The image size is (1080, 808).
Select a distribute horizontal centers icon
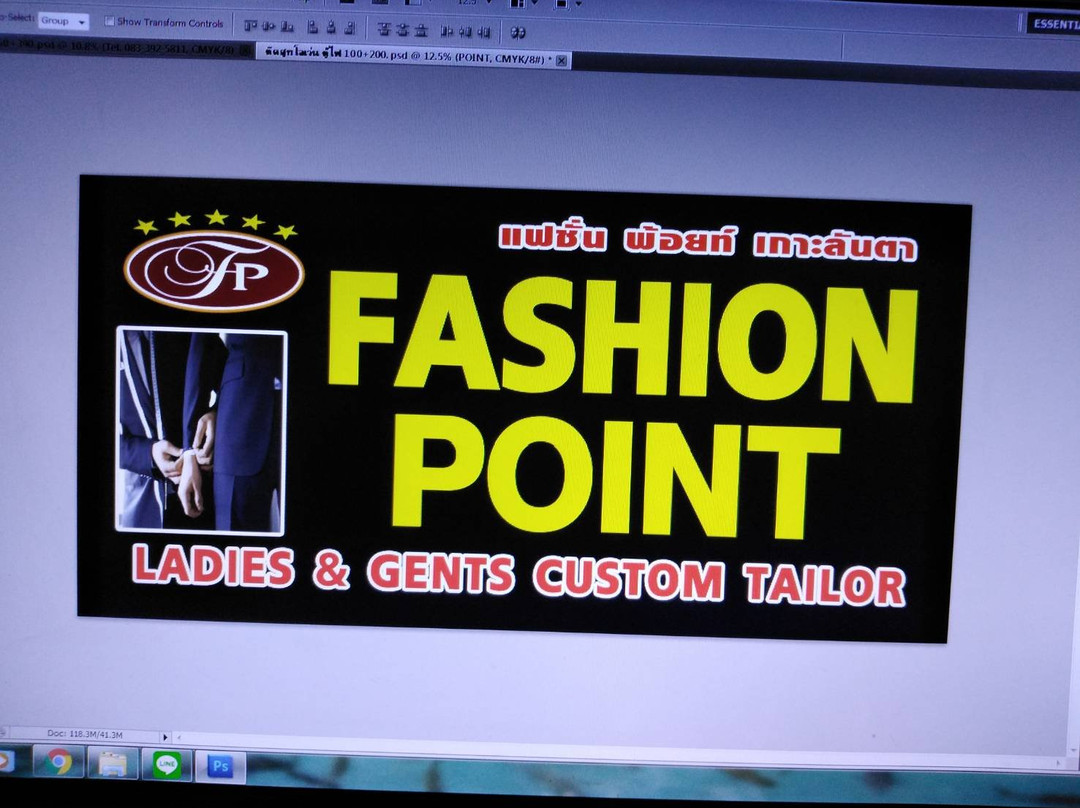tap(467, 28)
